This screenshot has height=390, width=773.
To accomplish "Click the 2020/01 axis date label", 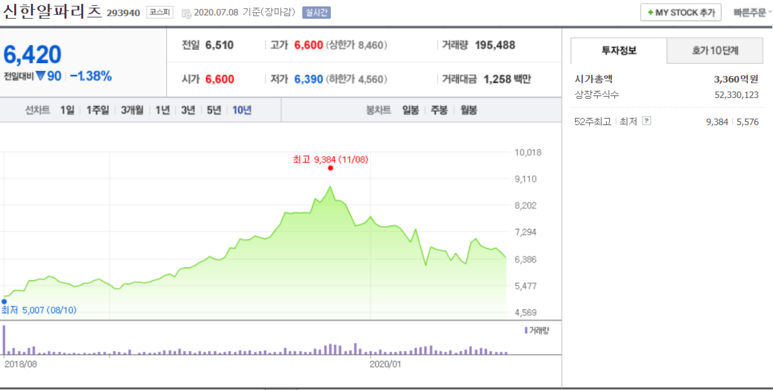I will pos(386,364).
